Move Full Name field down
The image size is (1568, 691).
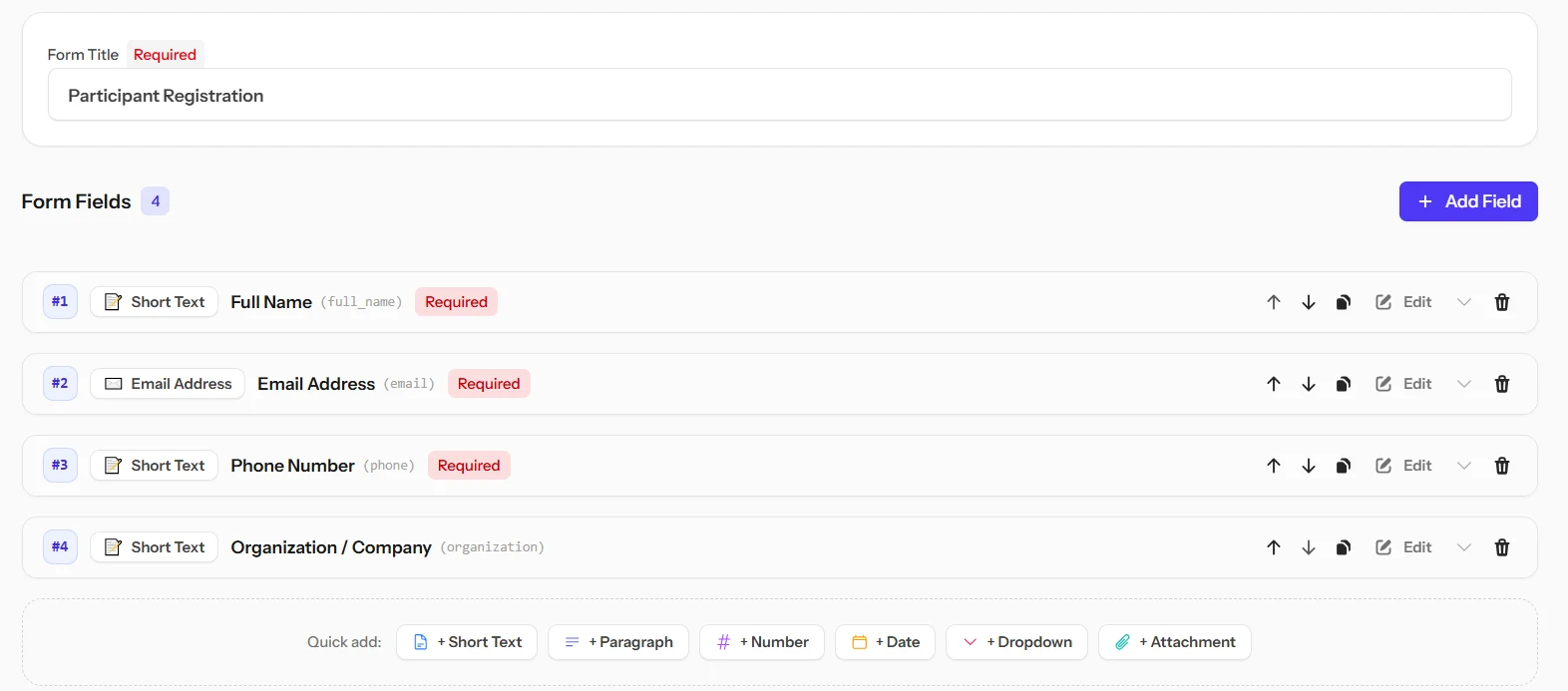[x=1309, y=302]
